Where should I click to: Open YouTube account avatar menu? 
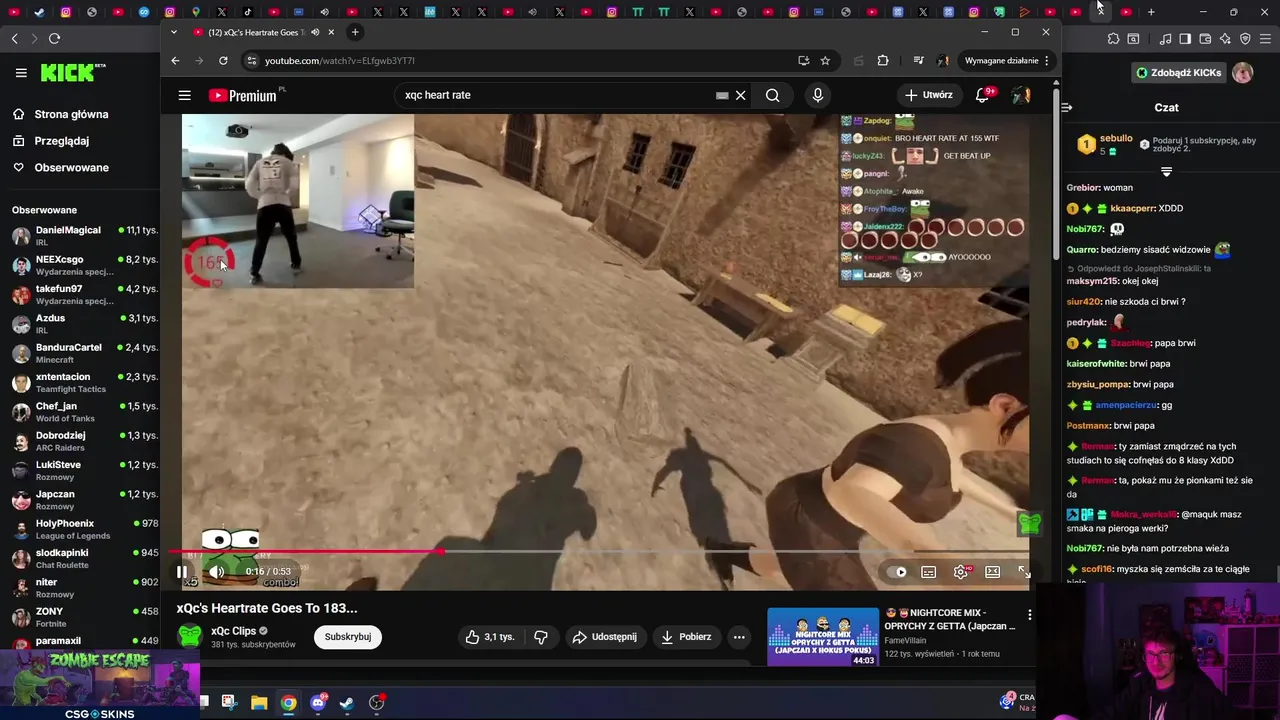(1021, 95)
